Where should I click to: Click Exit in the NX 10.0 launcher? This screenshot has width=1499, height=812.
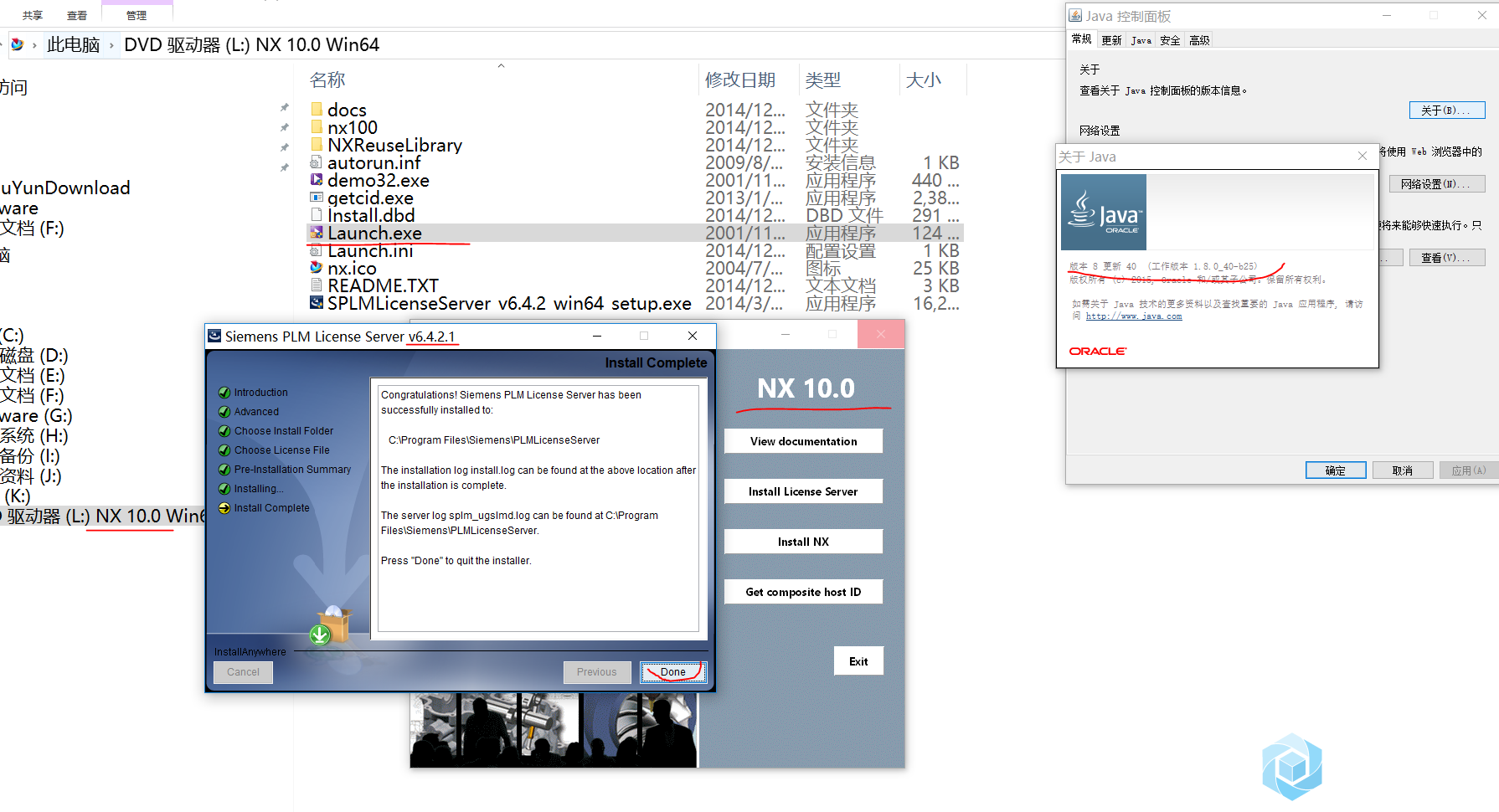858,661
